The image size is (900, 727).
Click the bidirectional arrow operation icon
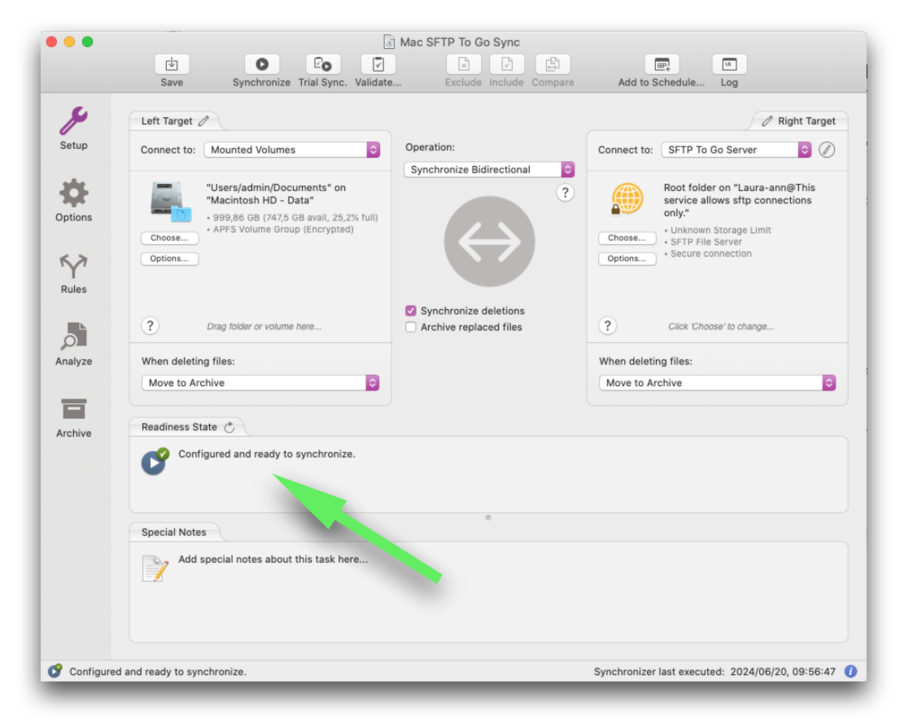(490, 242)
